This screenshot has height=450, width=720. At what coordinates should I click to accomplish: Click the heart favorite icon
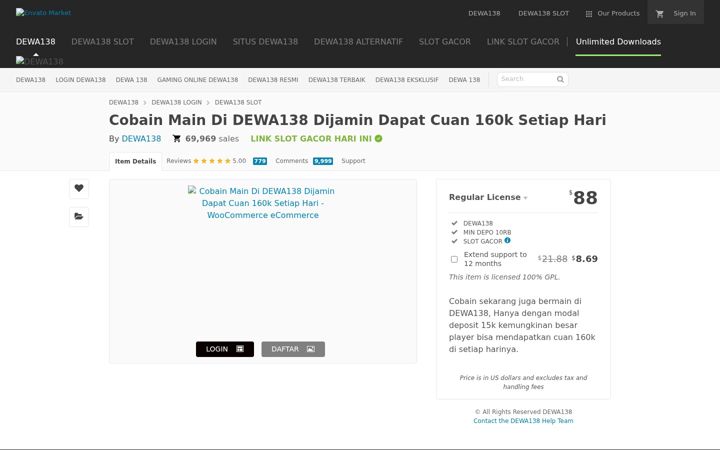click(79, 188)
